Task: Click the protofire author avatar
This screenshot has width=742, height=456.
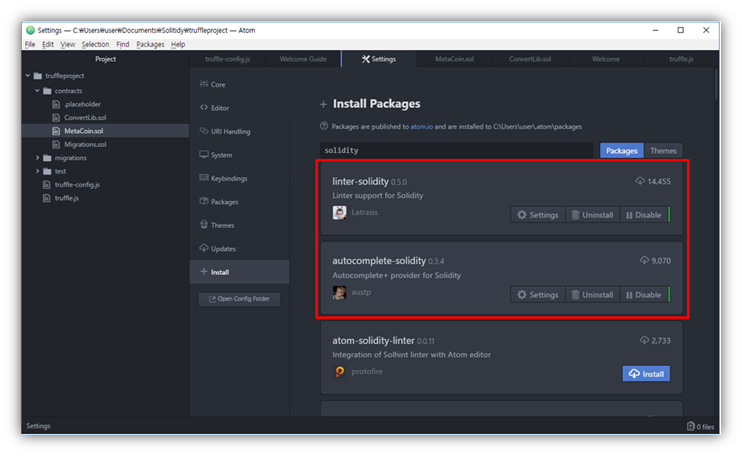Action: [x=339, y=372]
